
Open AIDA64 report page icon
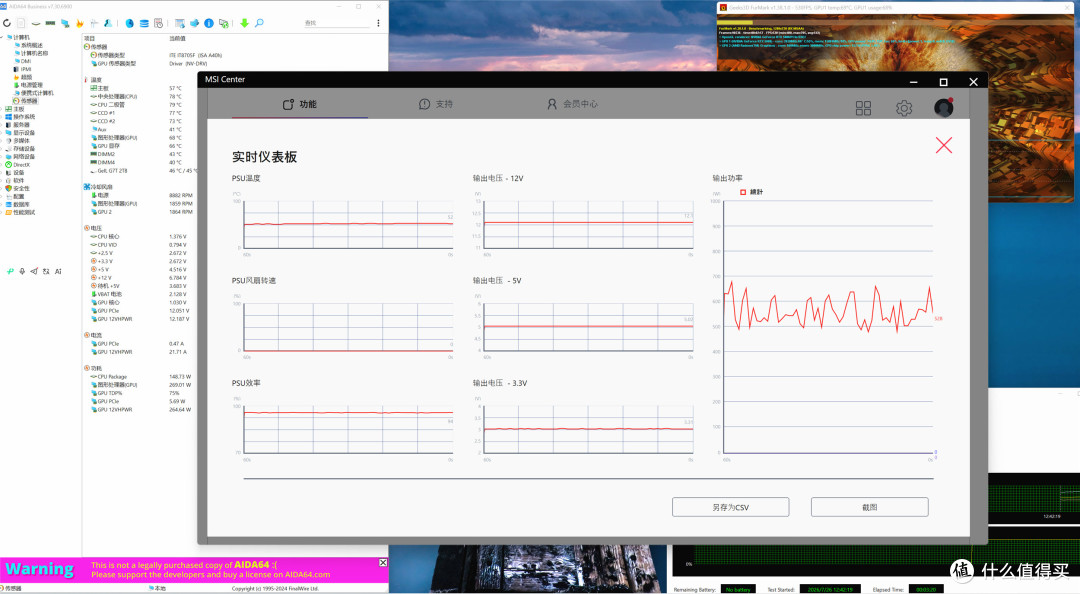(x=21, y=23)
